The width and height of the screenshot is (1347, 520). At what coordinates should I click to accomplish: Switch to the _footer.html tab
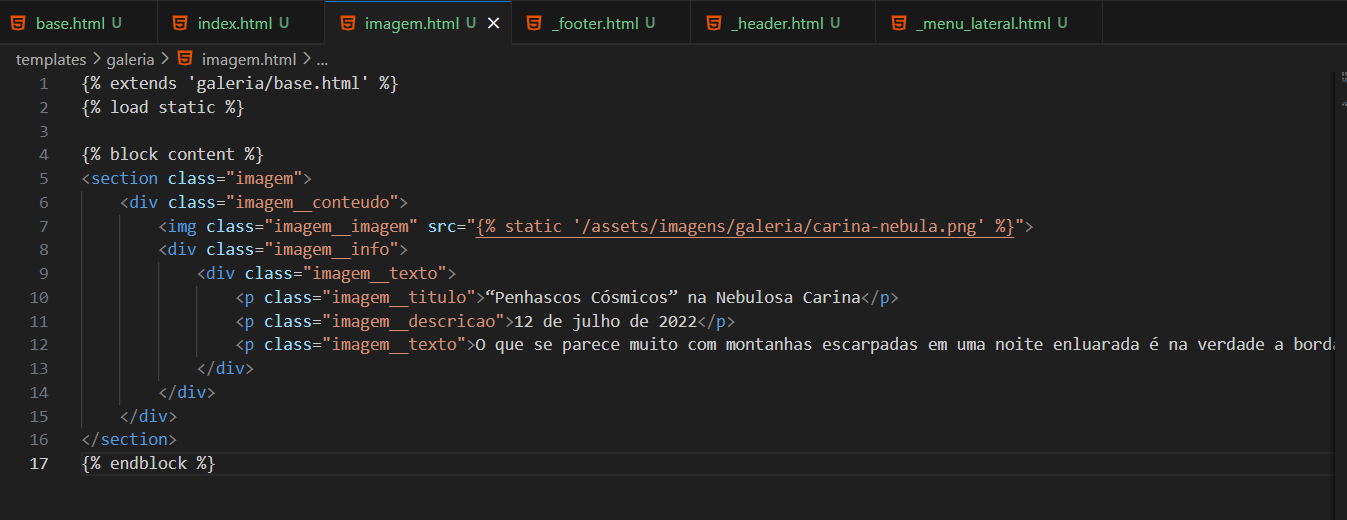pos(602,23)
